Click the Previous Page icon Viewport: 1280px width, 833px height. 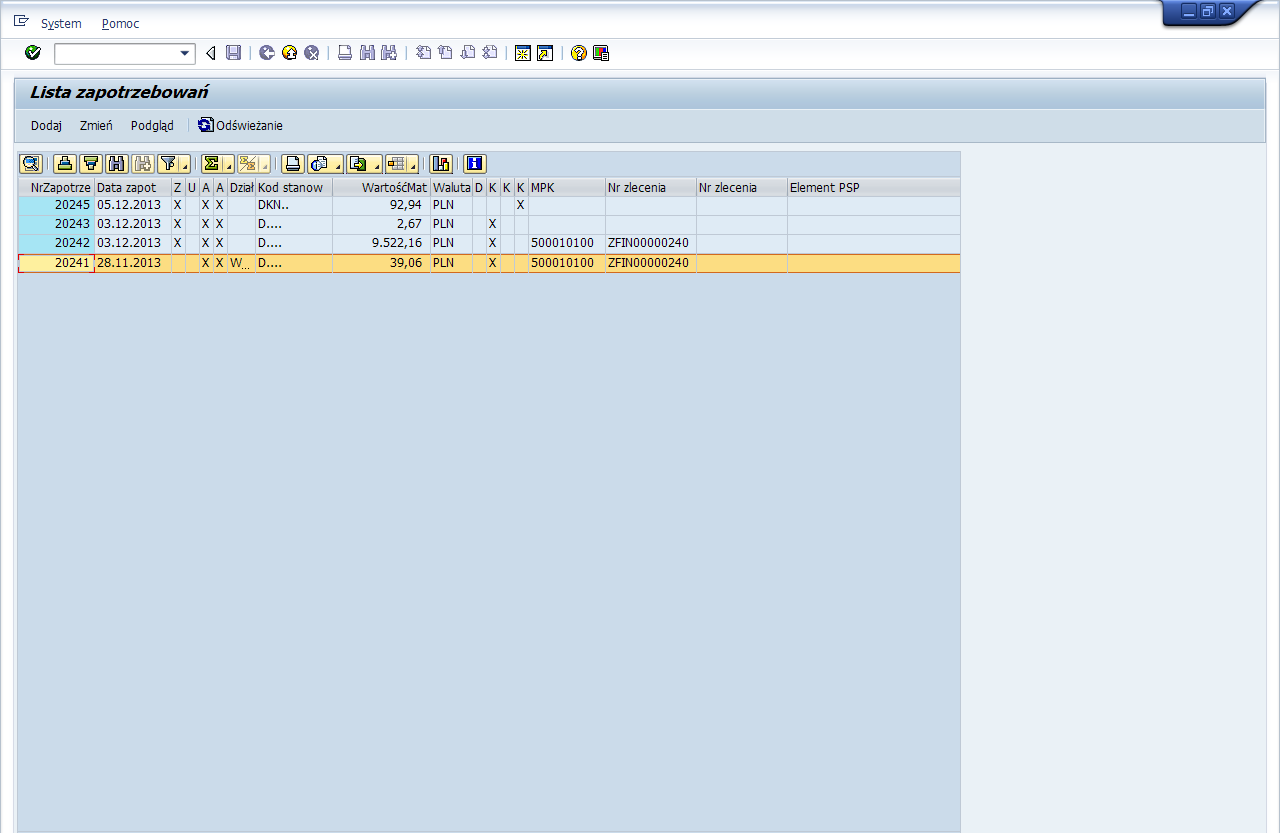tap(445, 53)
